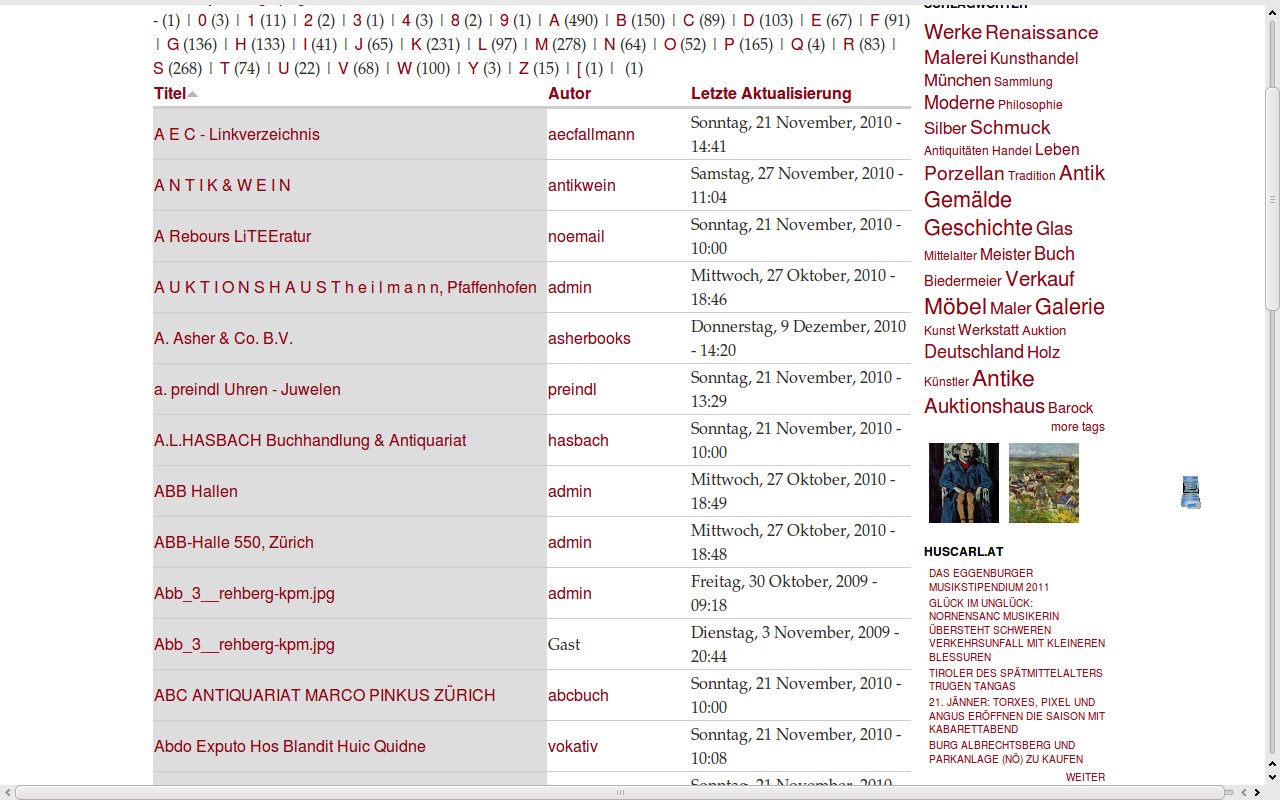This screenshot has height=800, width=1280.
Task: Sort by Letzte Aktualisierung column
Action: pos(770,93)
